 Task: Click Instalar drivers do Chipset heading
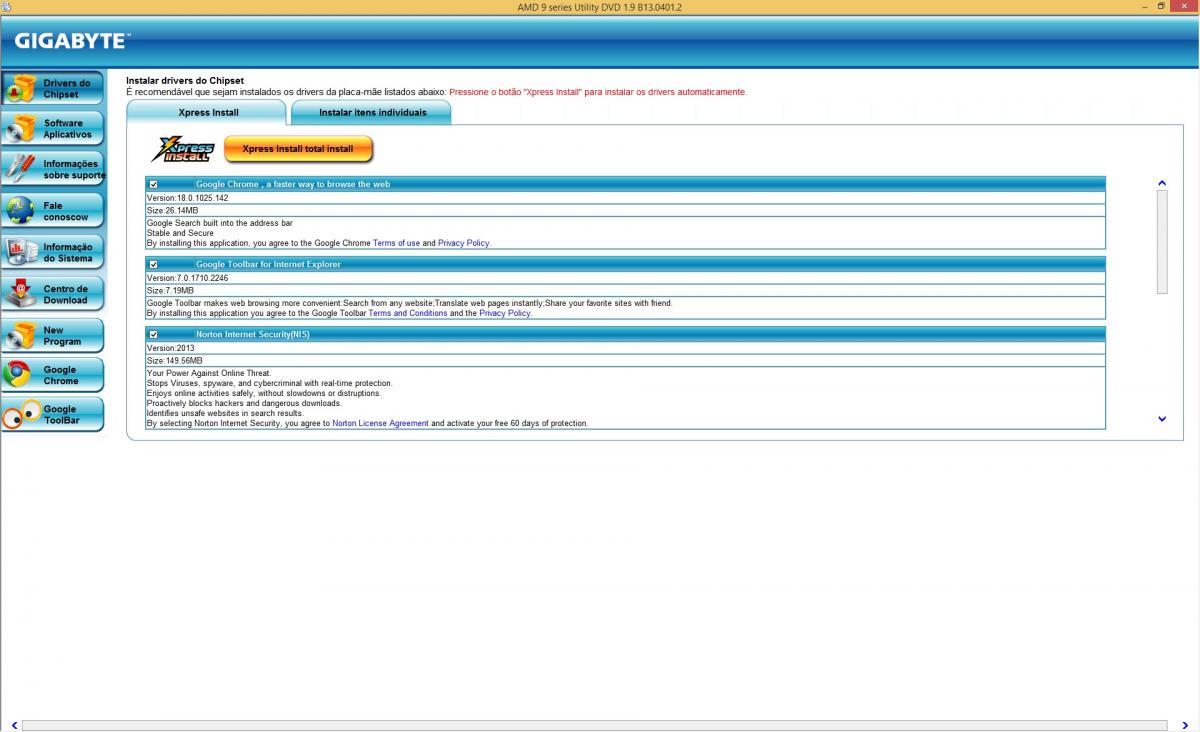(185, 80)
